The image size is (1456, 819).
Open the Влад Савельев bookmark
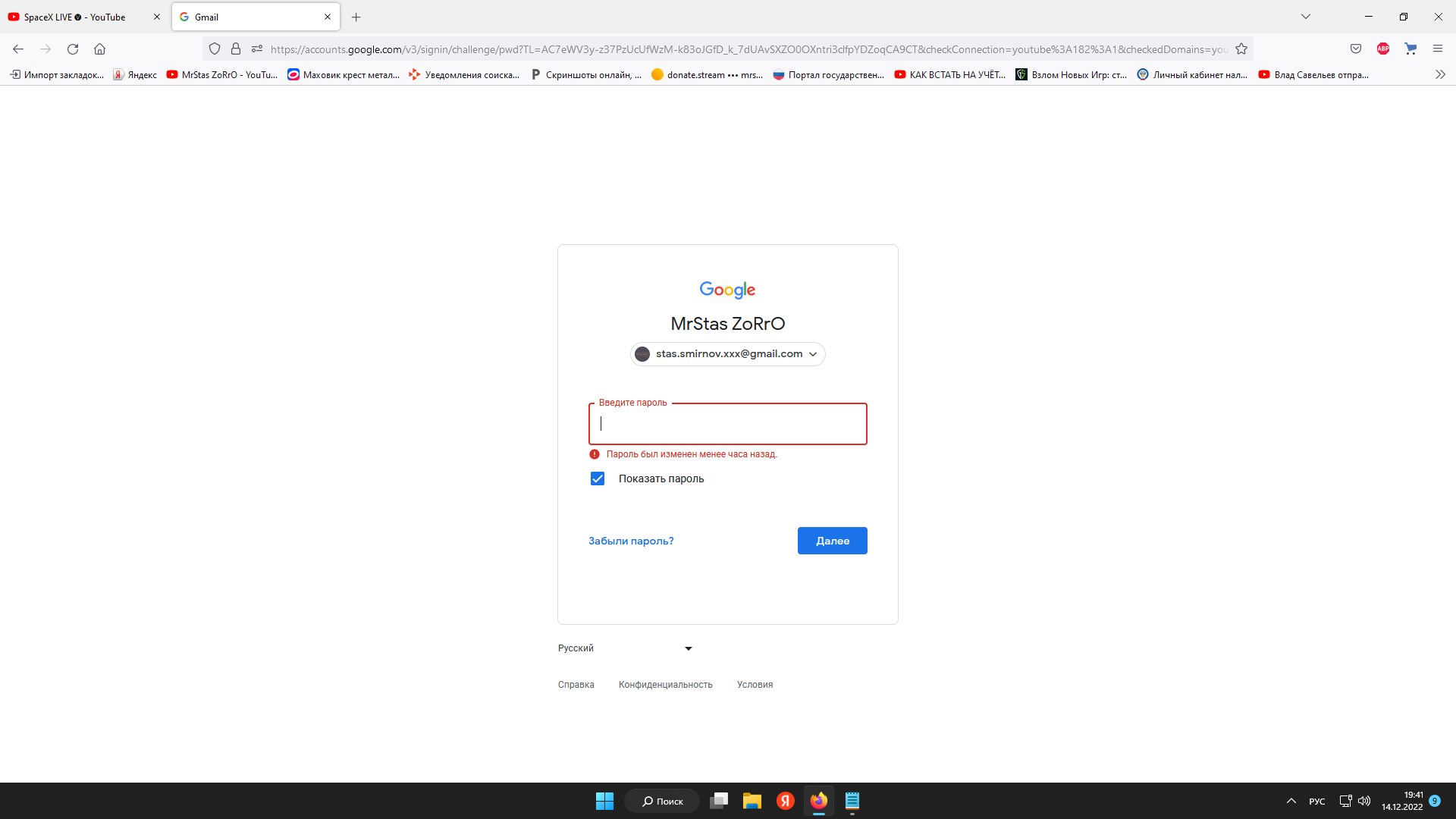click(x=1314, y=74)
